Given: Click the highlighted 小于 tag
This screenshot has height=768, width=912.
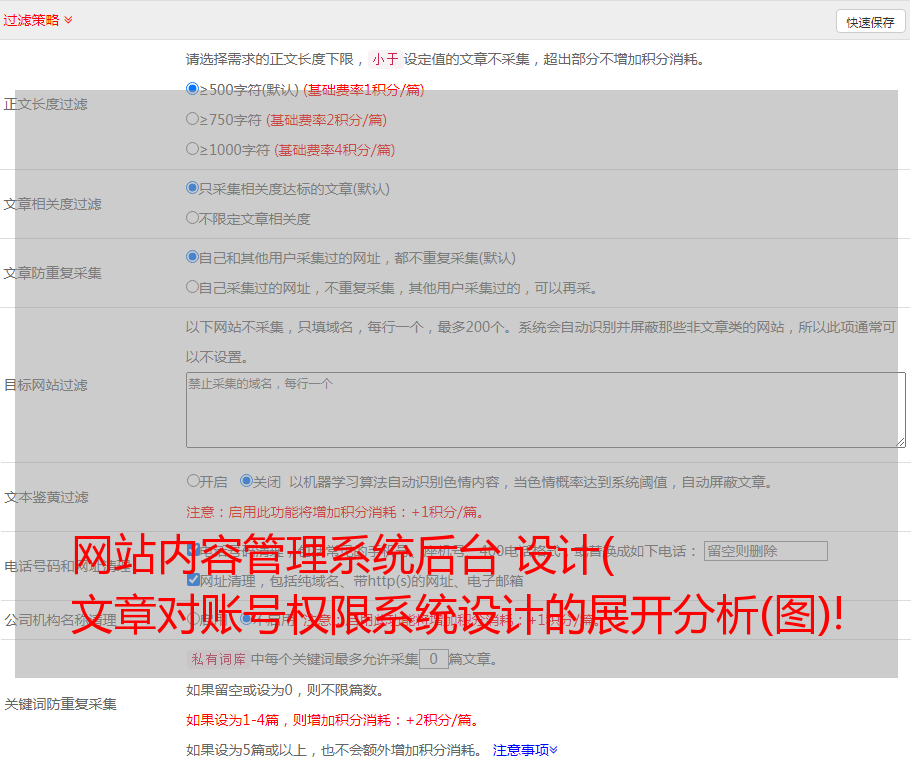Looking at the screenshot, I should point(385,59).
